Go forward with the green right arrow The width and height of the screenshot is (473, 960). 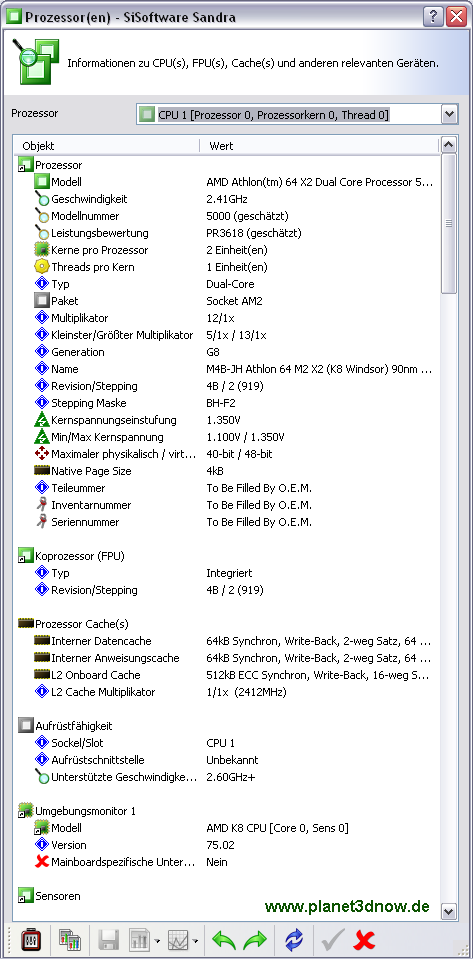point(255,939)
